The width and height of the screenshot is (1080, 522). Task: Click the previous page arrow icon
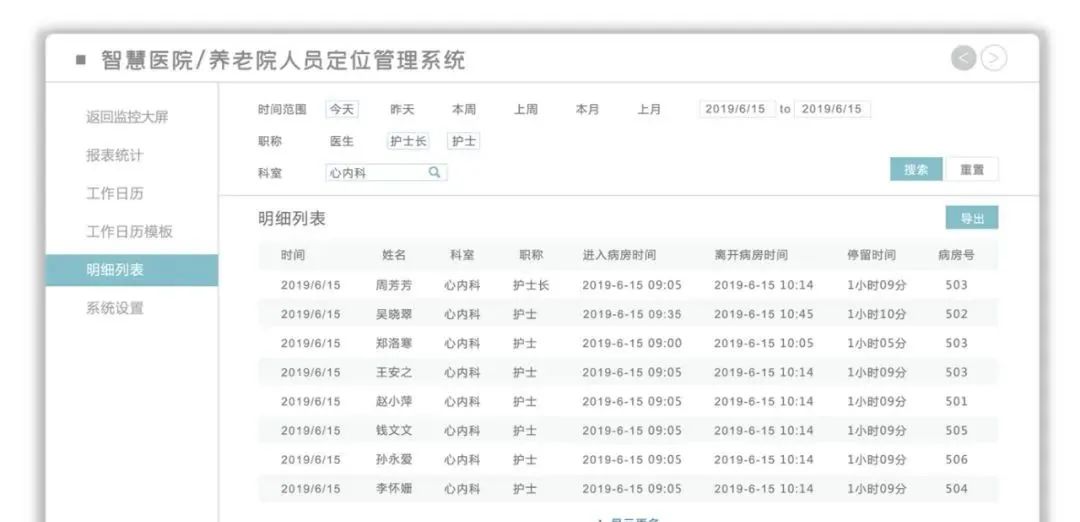[964, 59]
